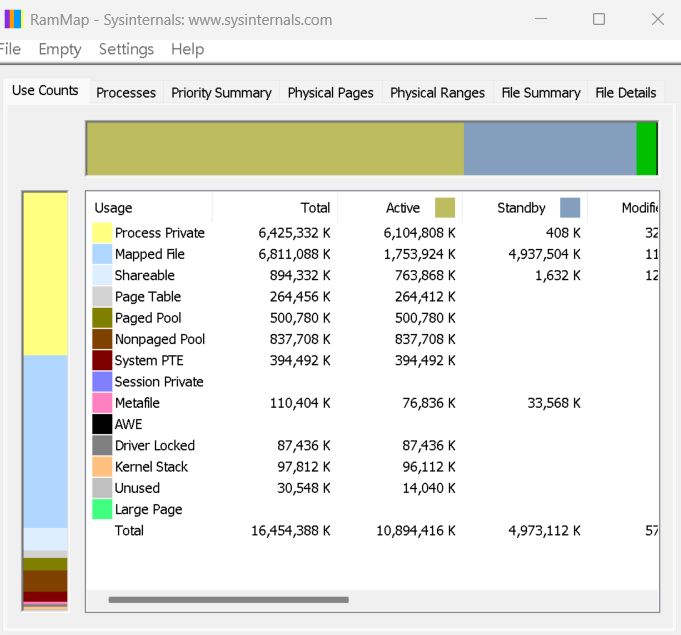
Task: Select the Use Counts tab
Action: 45,90
